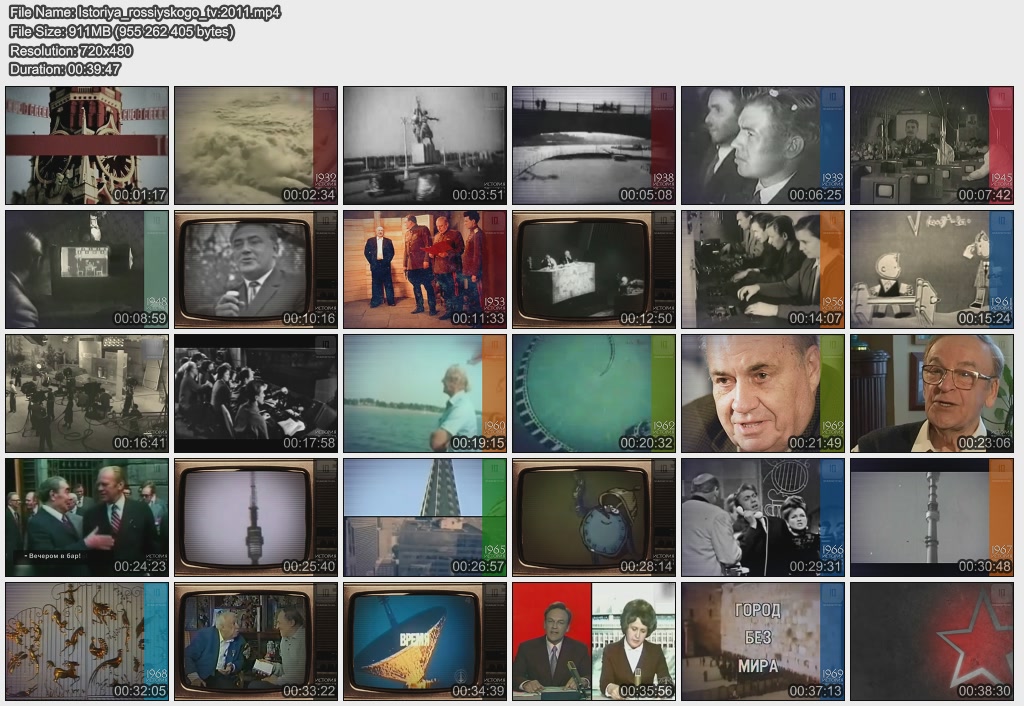Select the cartoon robot thumbnail at 00:15:24
This screenshot has width=1024, height=706.
click(932, 269)
